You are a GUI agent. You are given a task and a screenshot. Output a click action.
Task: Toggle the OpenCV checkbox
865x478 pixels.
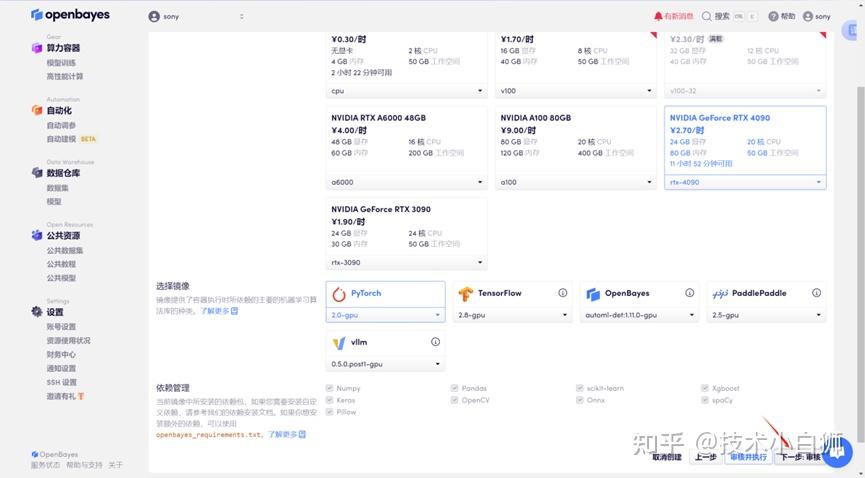point(455,400)
